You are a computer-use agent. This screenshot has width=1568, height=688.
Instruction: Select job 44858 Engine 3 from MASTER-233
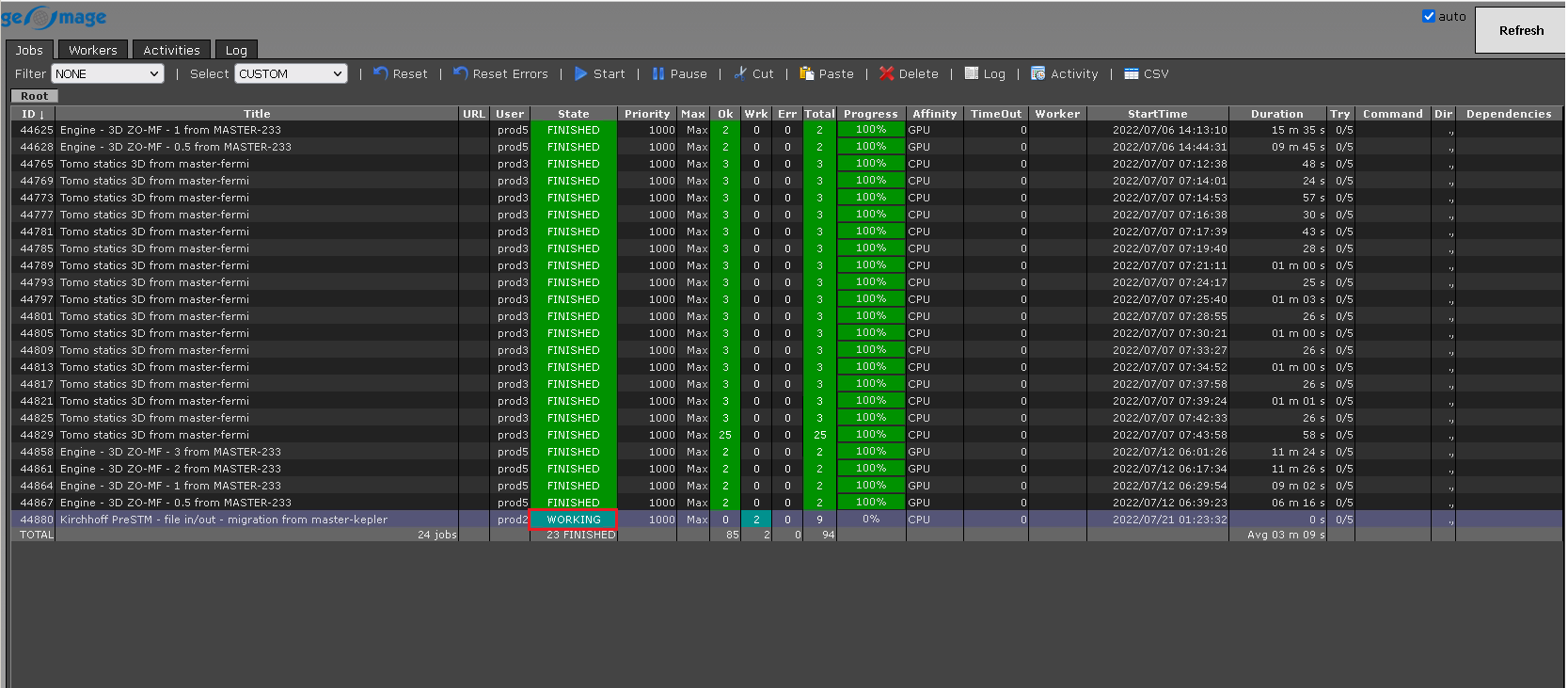click(170, 452)
